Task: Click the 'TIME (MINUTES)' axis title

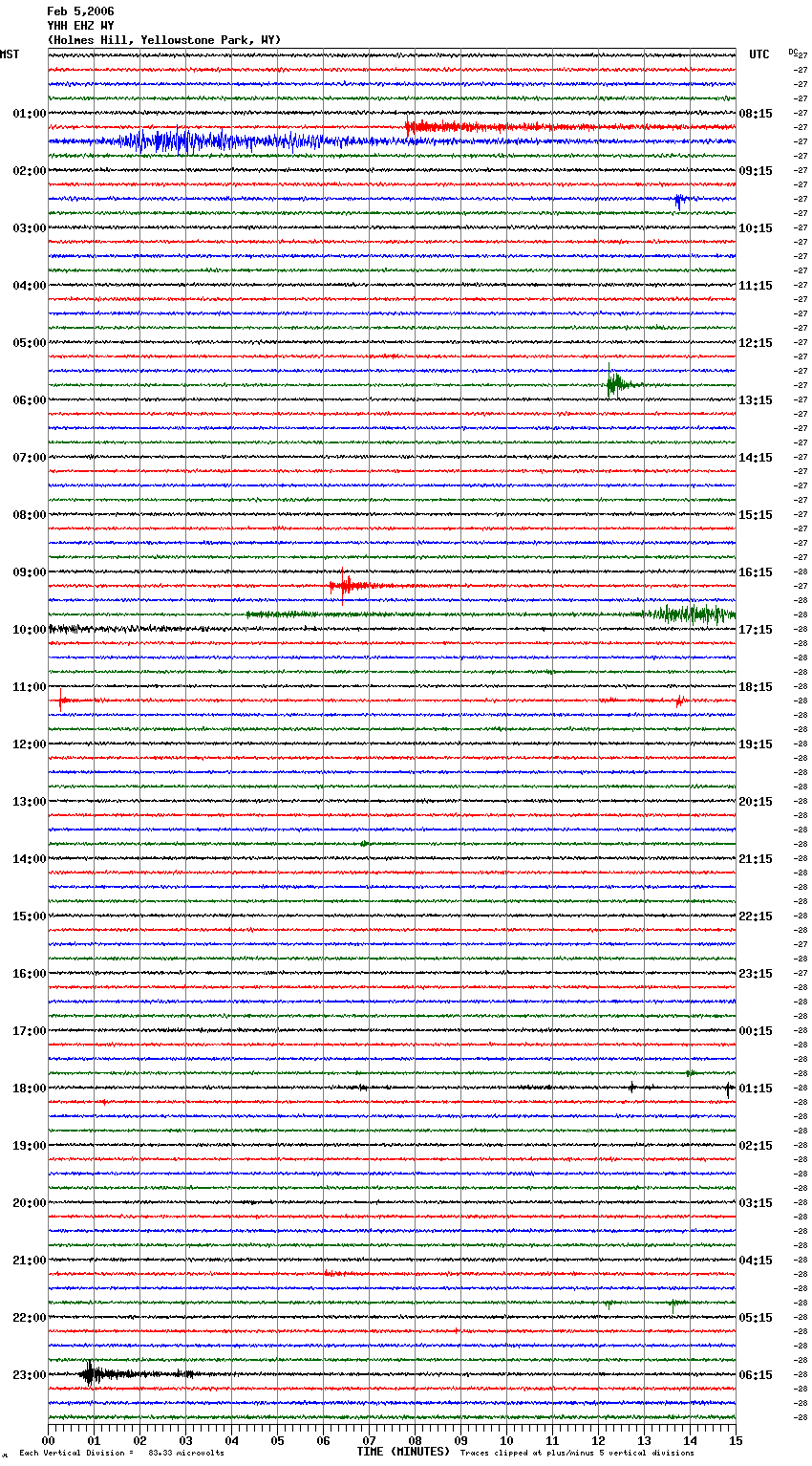Action: (x=403, y=1452)
